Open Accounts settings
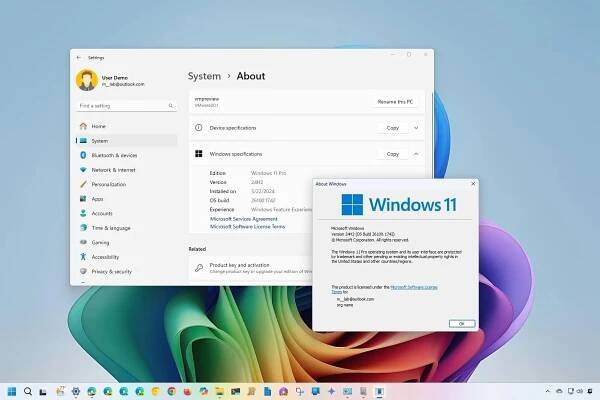 click(x=102, y=213)
